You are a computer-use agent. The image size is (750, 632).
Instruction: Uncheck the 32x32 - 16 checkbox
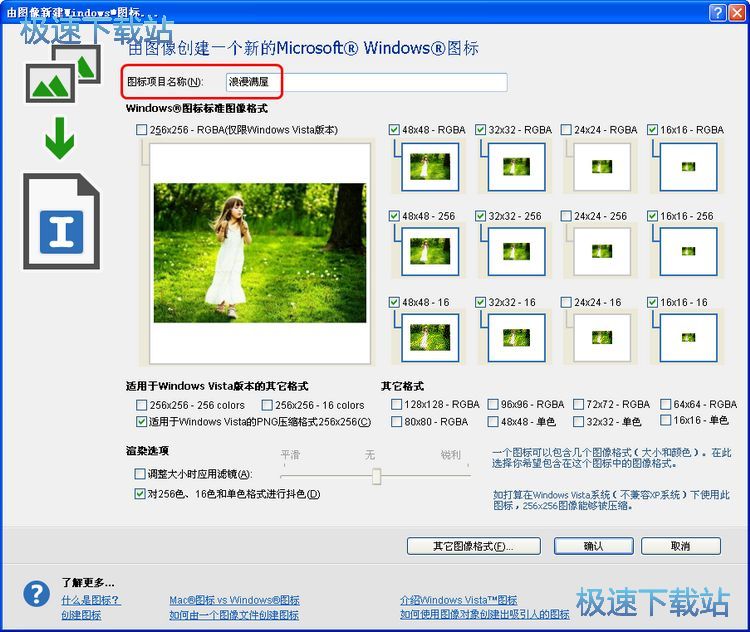(x=480, y=302)
